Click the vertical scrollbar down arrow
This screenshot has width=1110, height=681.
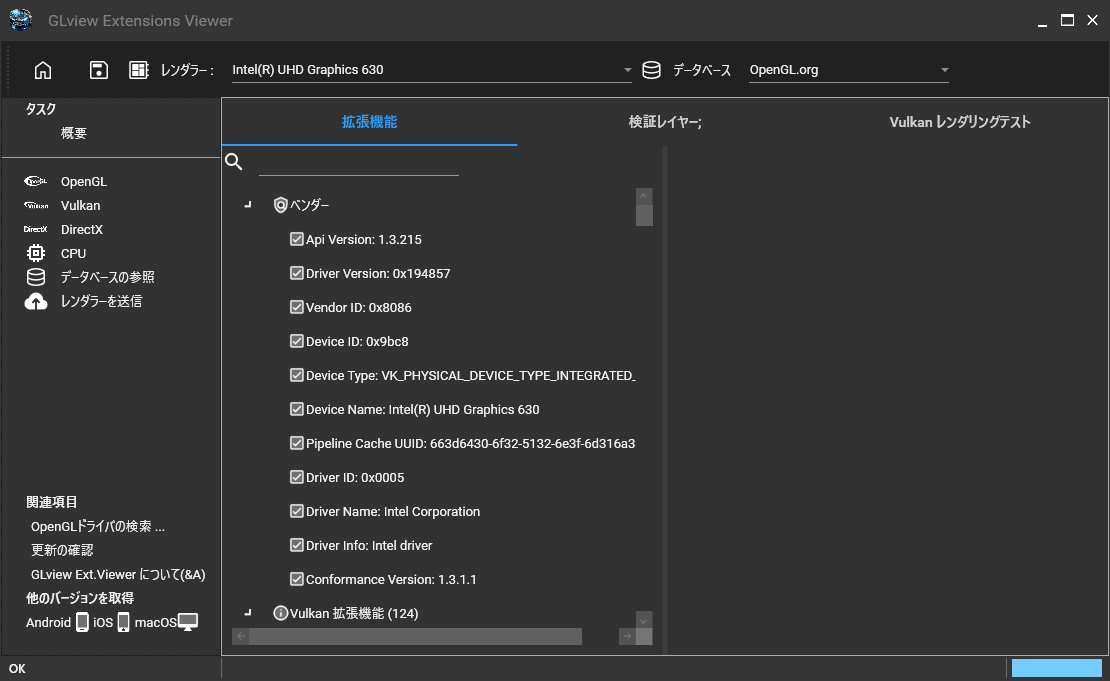tap(643, 620)
